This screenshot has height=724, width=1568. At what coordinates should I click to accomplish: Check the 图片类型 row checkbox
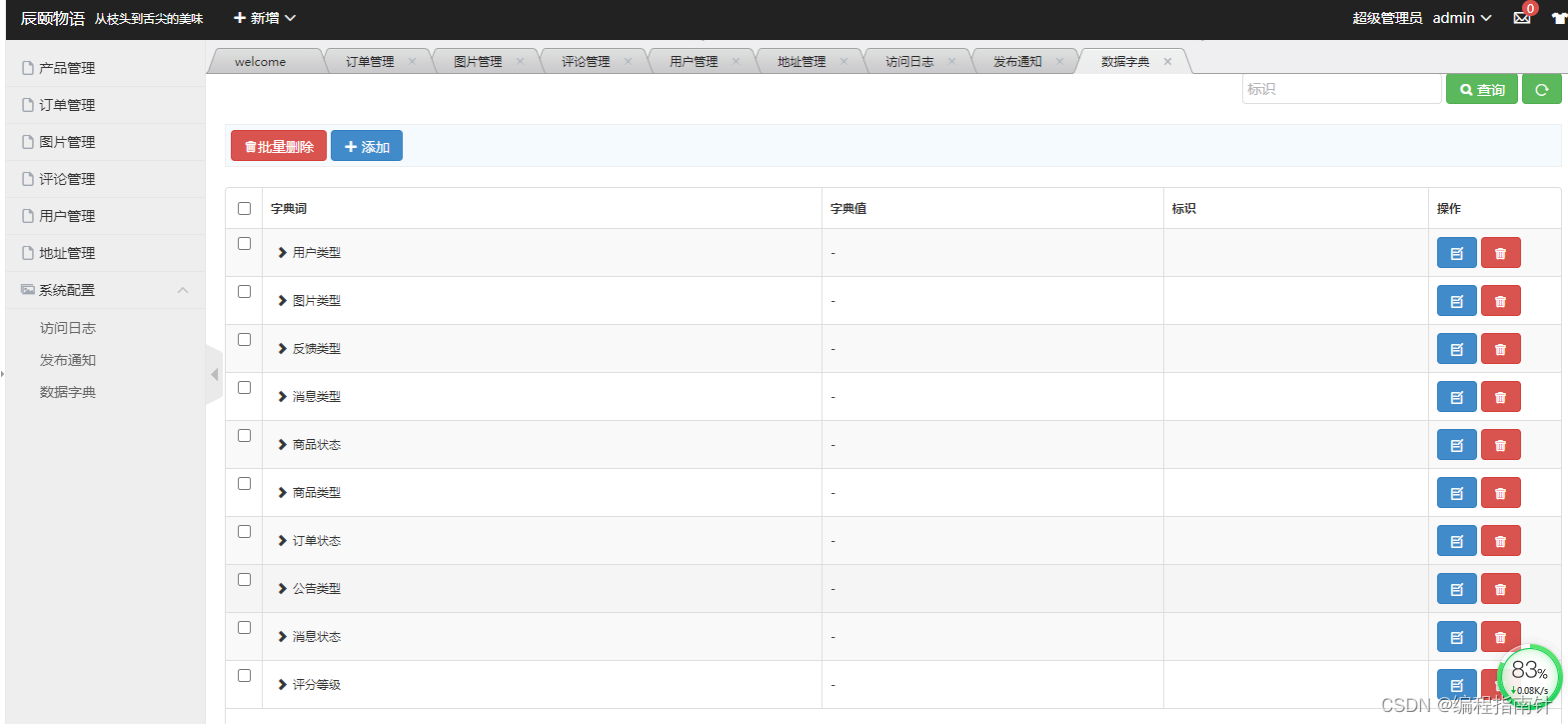(x=244, y=291)
